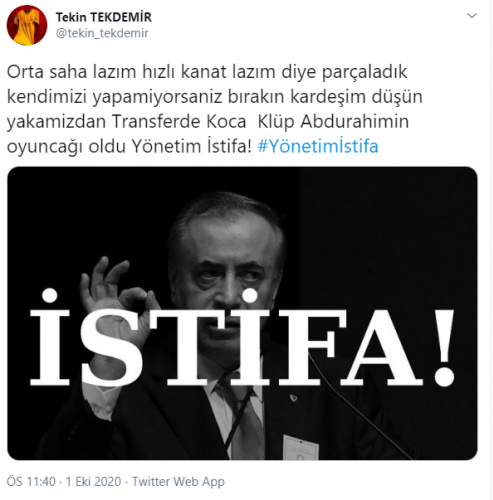Open the #Yönetimİstifa hashtag

tap(318, 146)
